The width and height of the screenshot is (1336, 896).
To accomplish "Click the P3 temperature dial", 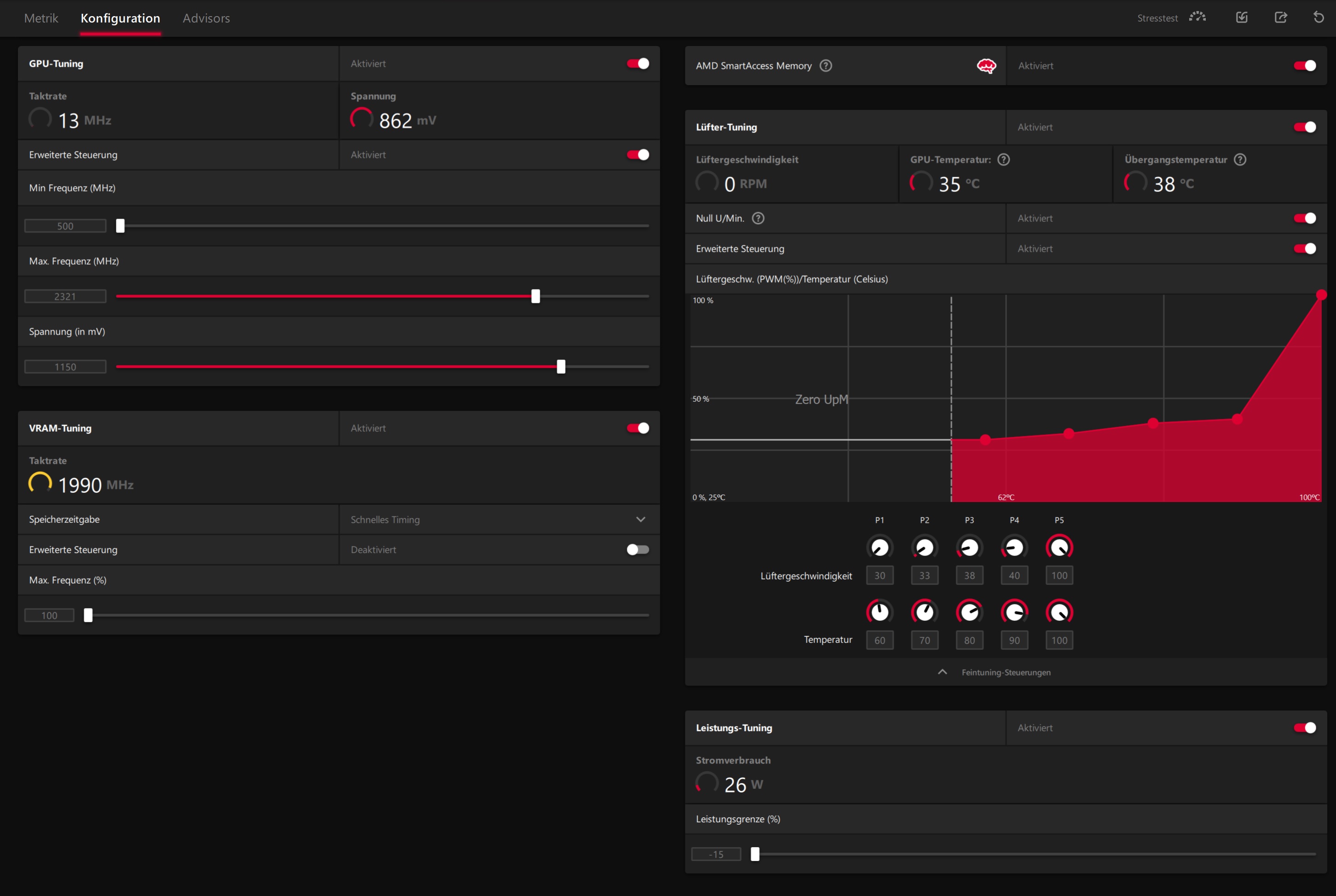I will point(970,612).
